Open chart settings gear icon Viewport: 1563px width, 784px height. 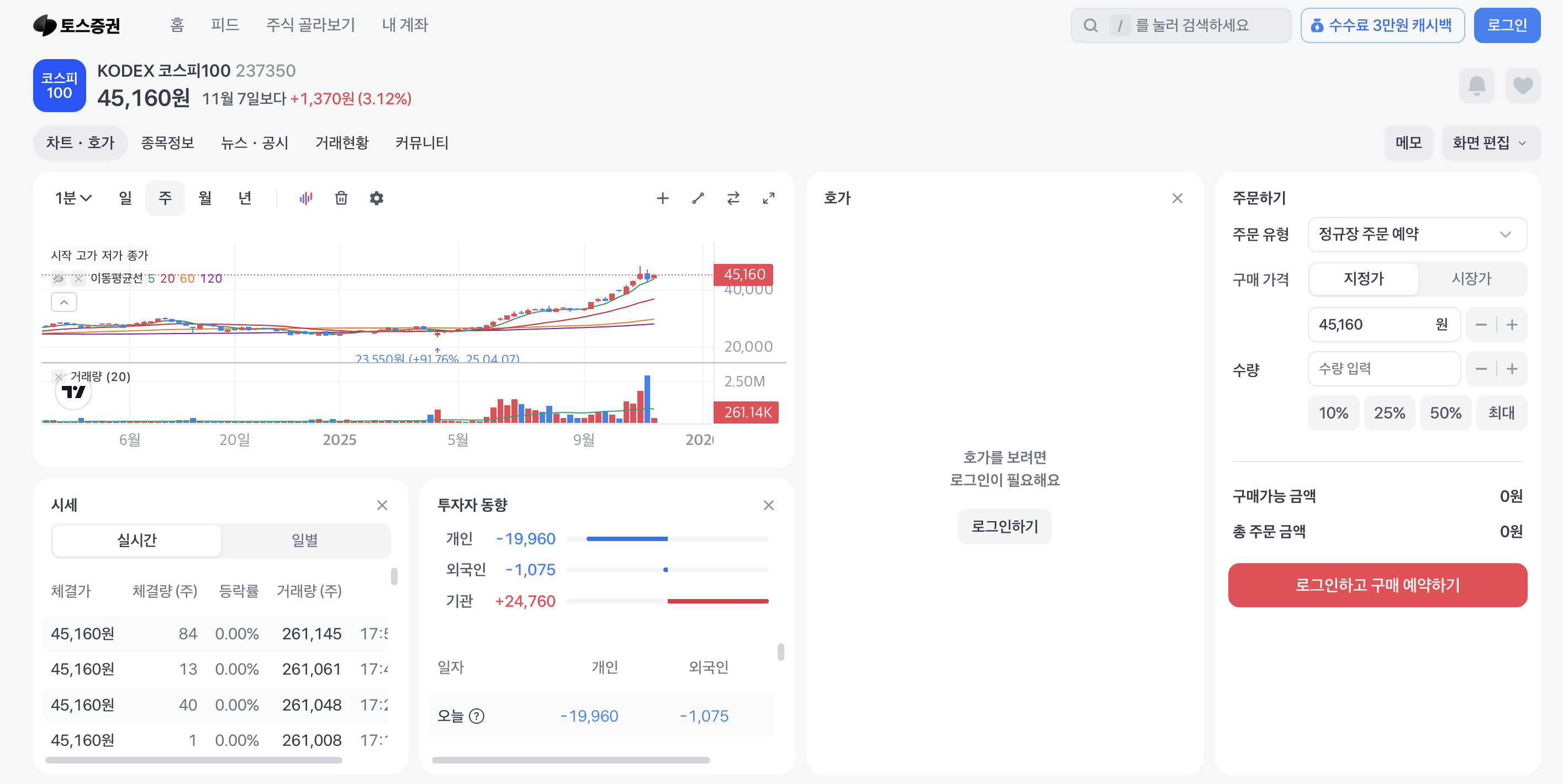(376, 198)
